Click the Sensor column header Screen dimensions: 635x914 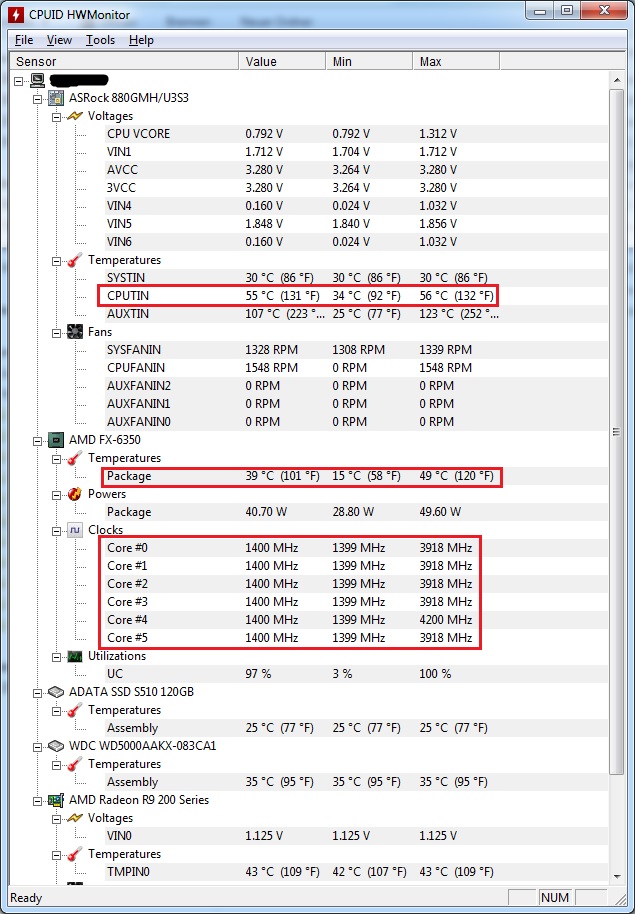125,61
